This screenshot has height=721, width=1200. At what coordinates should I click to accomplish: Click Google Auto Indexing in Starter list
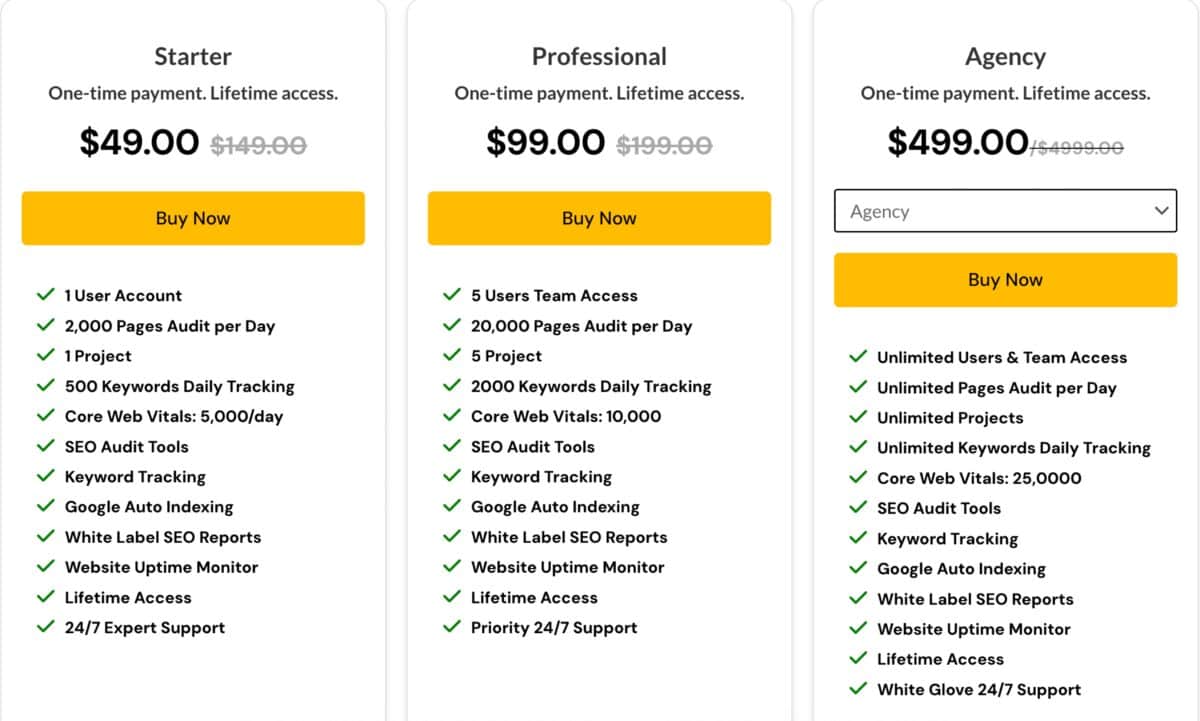(149, 507)
